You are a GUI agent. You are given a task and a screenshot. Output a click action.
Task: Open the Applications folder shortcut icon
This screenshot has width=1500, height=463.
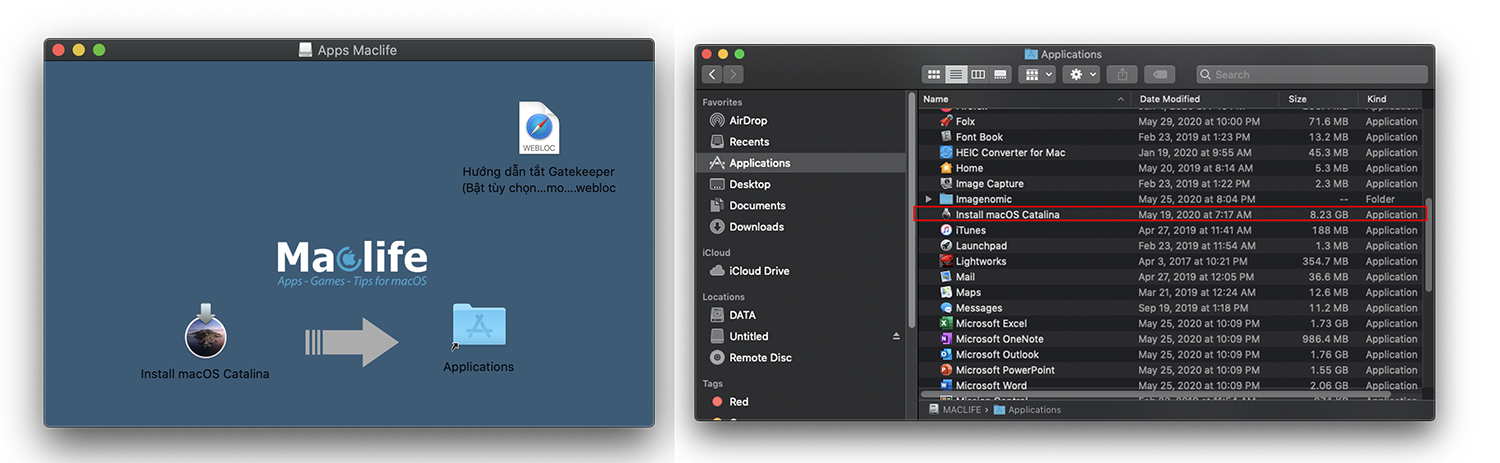tap(479, 328)
